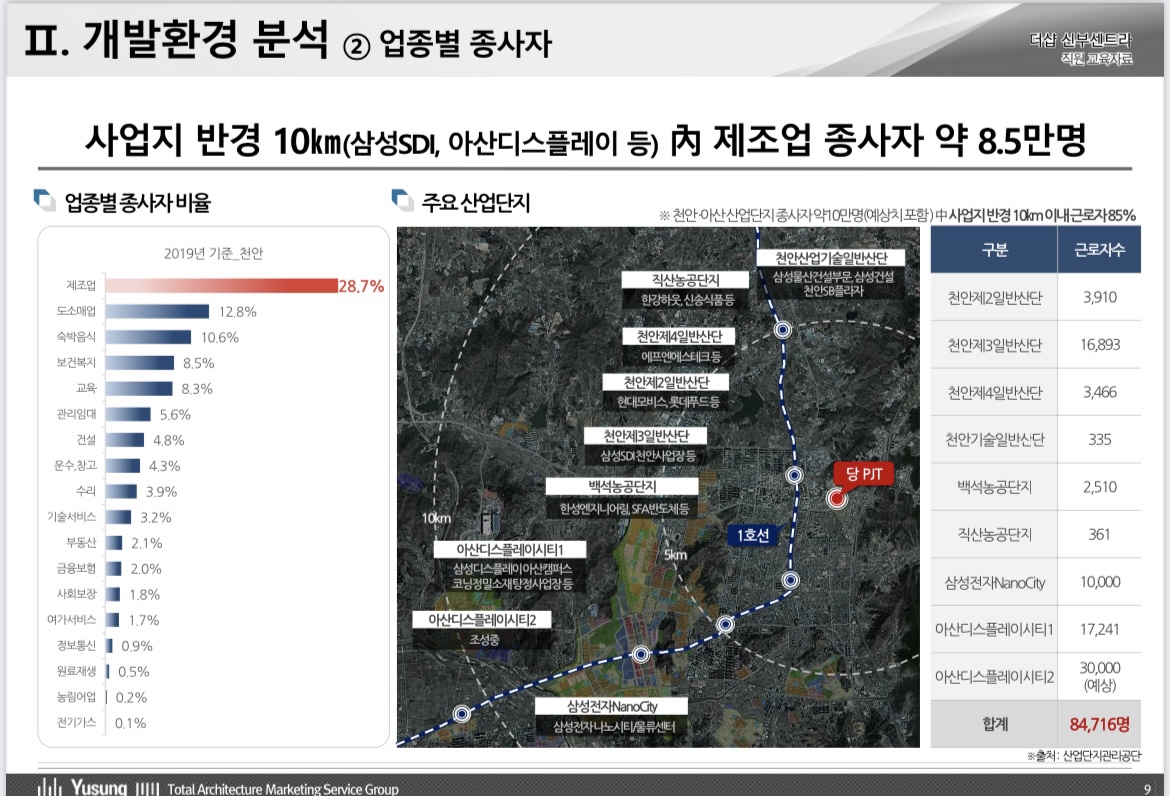Select the 금융보험 row label
Image resolution: width=1170 pixels, height=796 pixels.
pos(76,568)
